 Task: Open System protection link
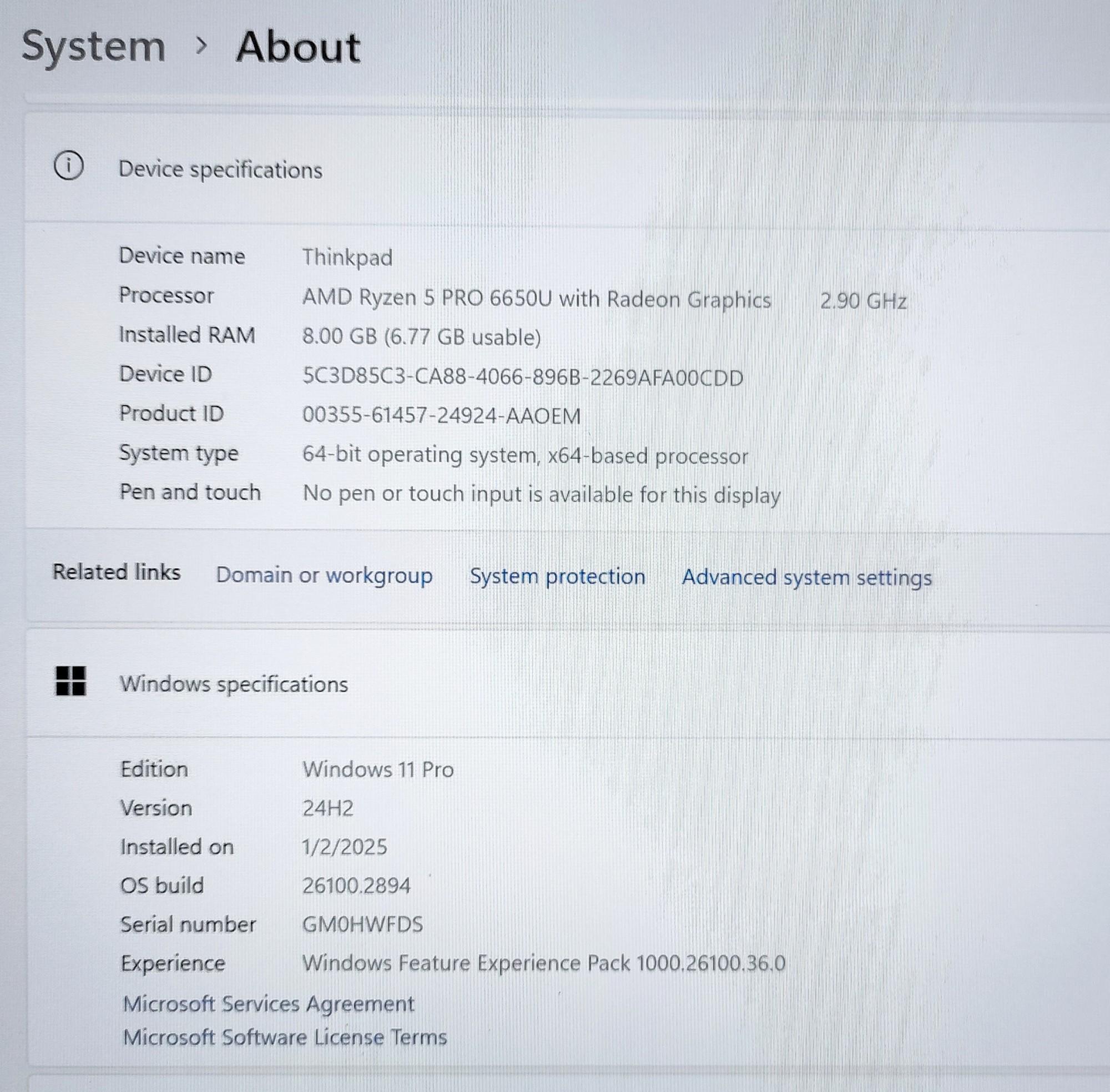pyautogui.click(x=557, y=576)
